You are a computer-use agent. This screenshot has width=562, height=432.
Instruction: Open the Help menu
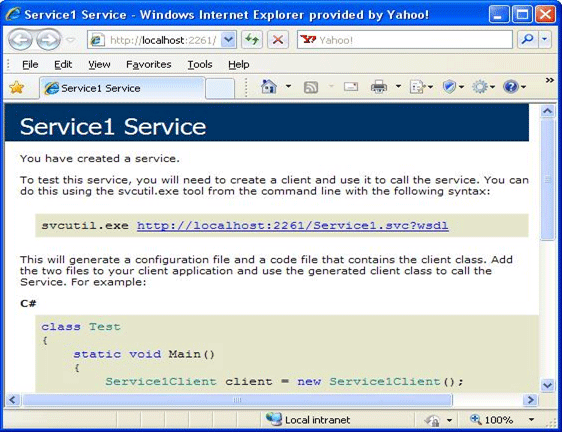pyautogui.click(x=239, y=65)
